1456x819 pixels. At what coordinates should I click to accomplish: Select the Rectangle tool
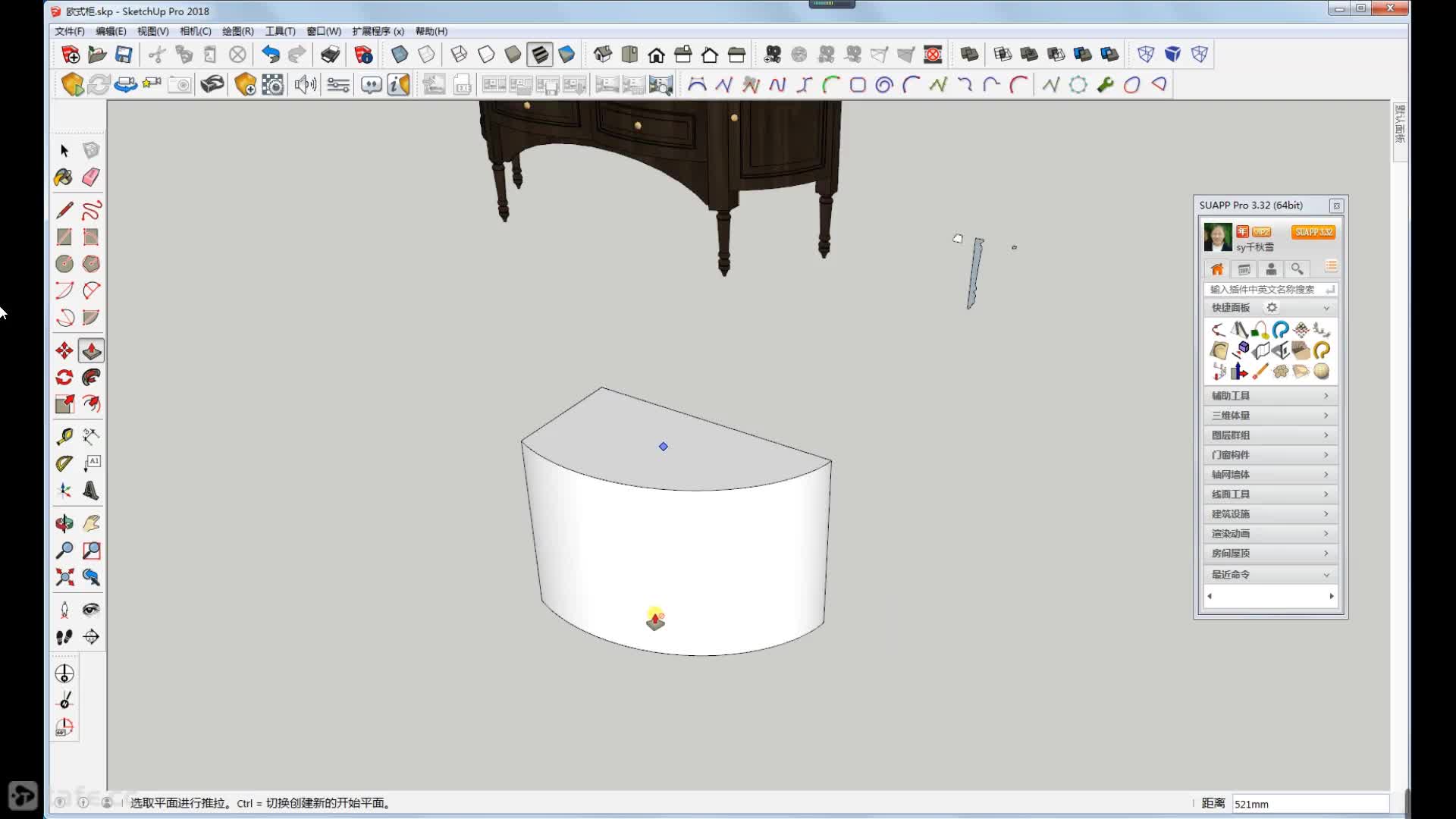(64, 237)
